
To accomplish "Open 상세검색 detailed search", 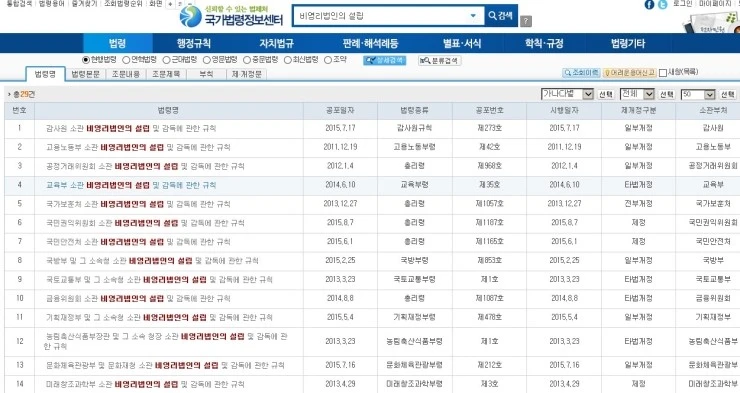I will click(x=384, y=60).
